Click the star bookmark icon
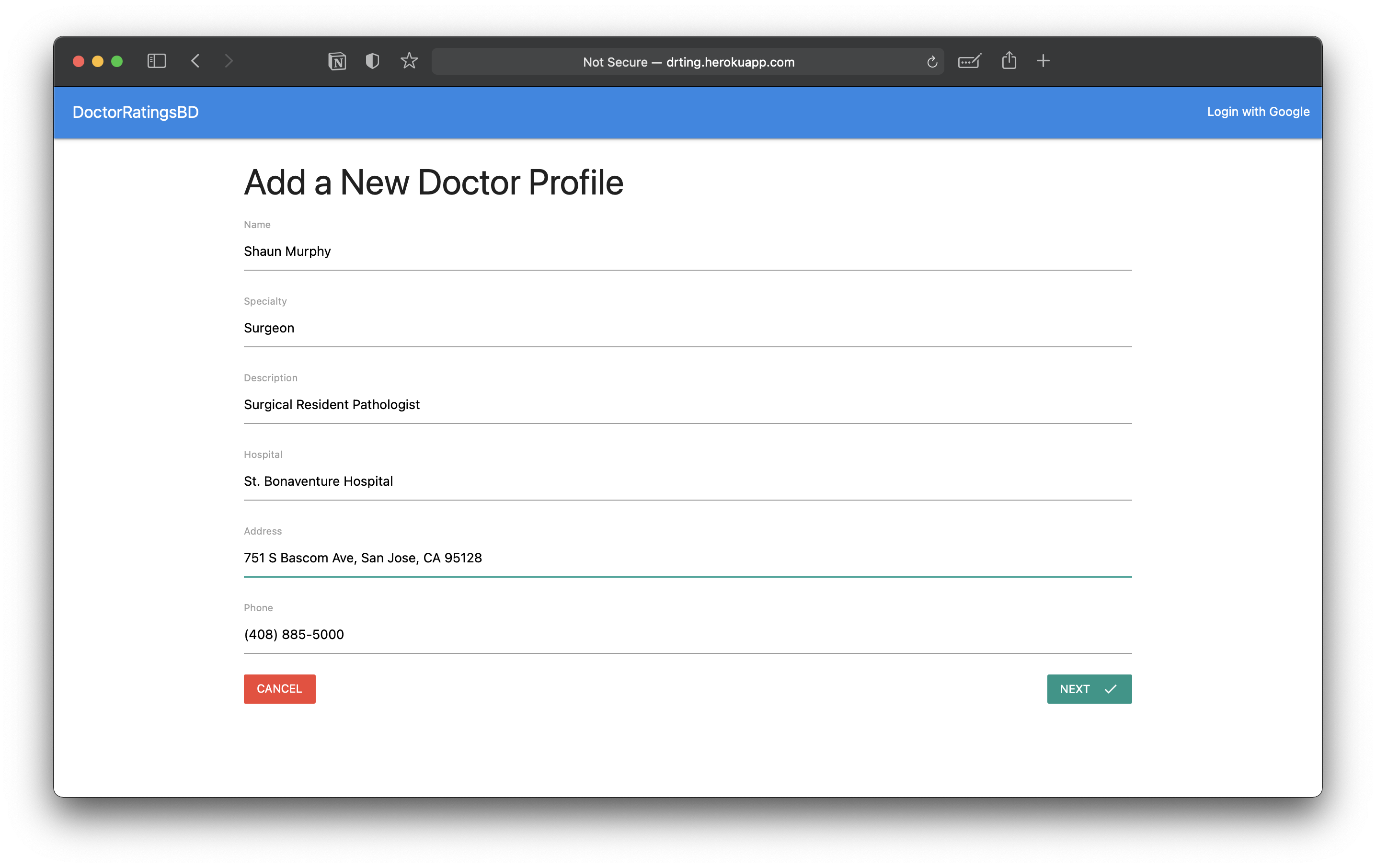The height and width of the screenshot is (868, 1376). [409, 61]
